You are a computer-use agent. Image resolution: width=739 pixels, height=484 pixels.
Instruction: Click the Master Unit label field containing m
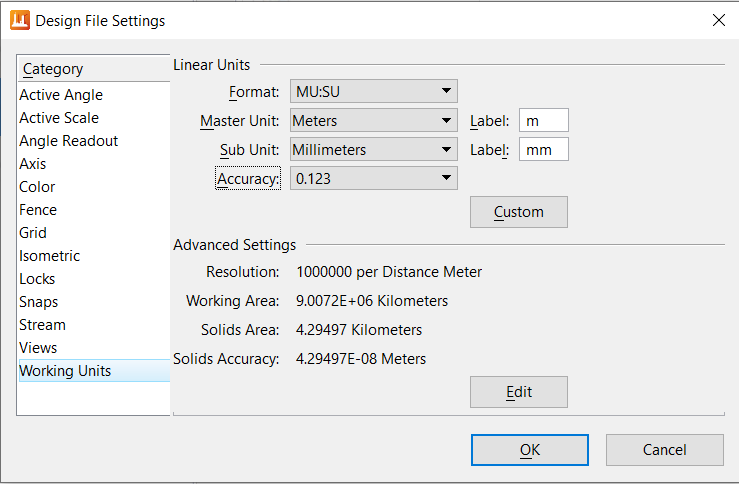(x=544, y=120)
